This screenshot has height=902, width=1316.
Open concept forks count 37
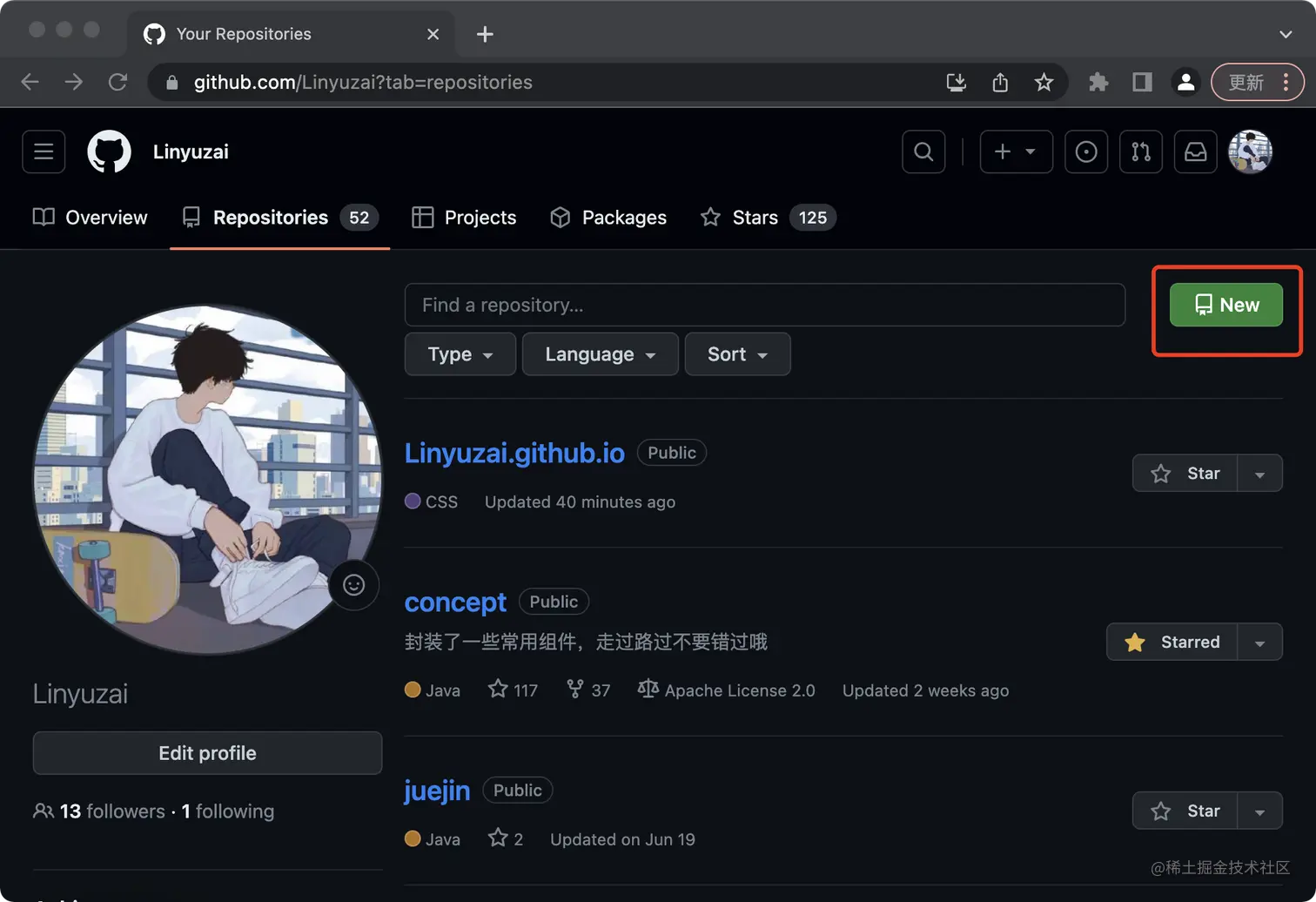click(x=588, y=690)
